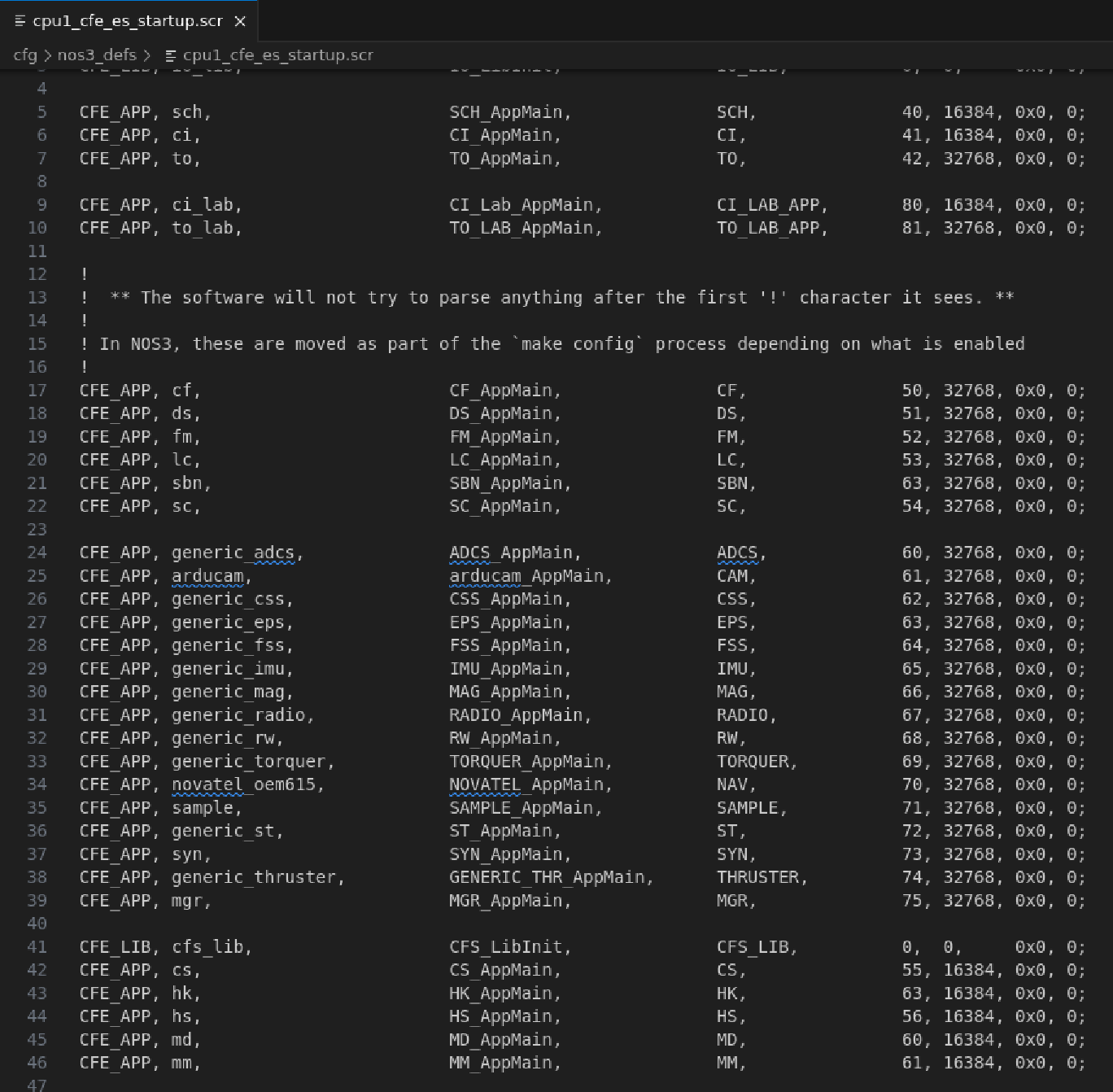The width and height of the screenshot is (1113, 1092).
Task: Click the text 'generic_rw,'
Action: (228, 738)
